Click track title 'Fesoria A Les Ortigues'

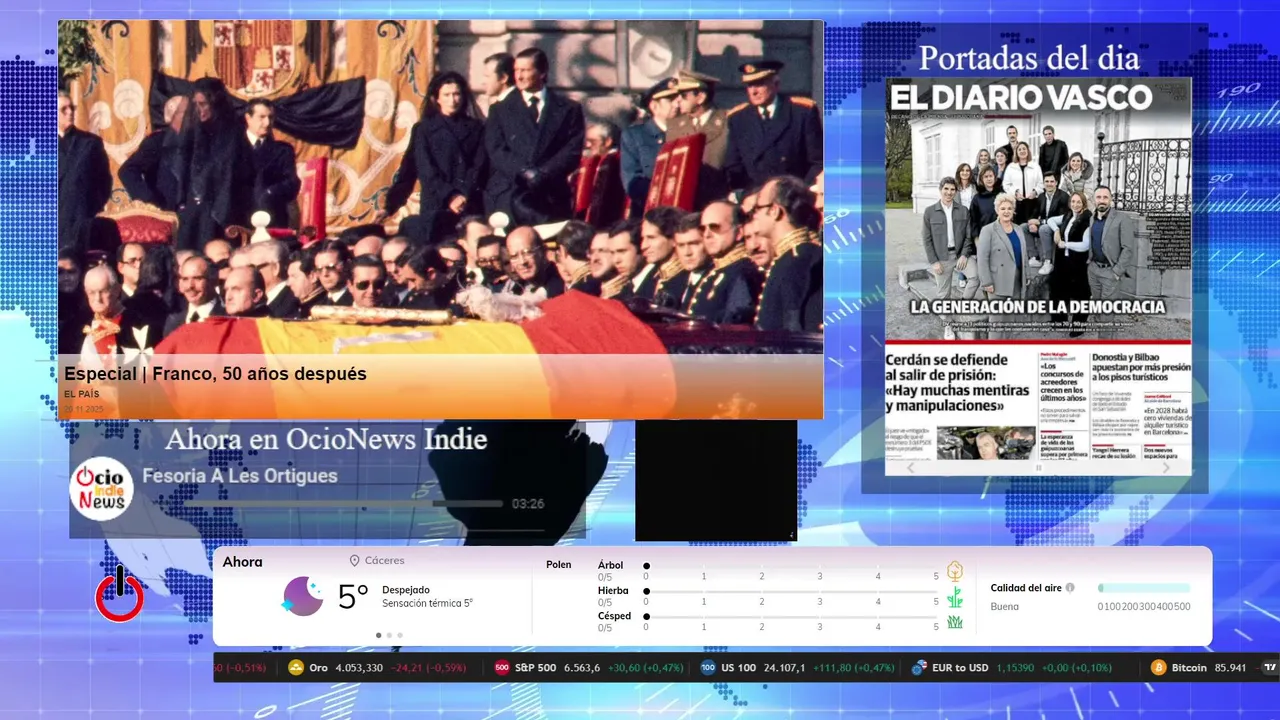240,476
